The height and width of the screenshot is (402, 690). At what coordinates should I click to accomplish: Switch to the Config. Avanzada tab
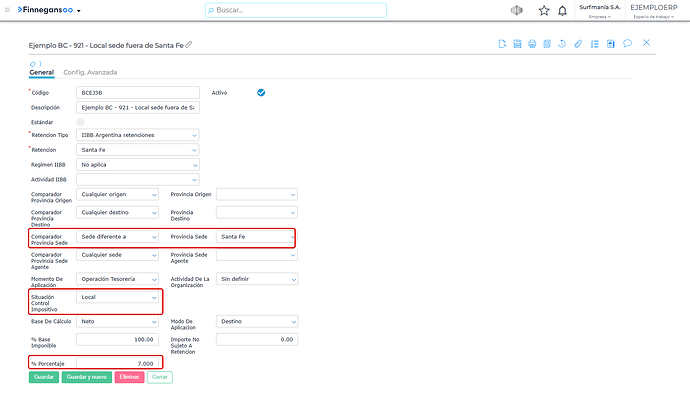[x=90, y=72]
